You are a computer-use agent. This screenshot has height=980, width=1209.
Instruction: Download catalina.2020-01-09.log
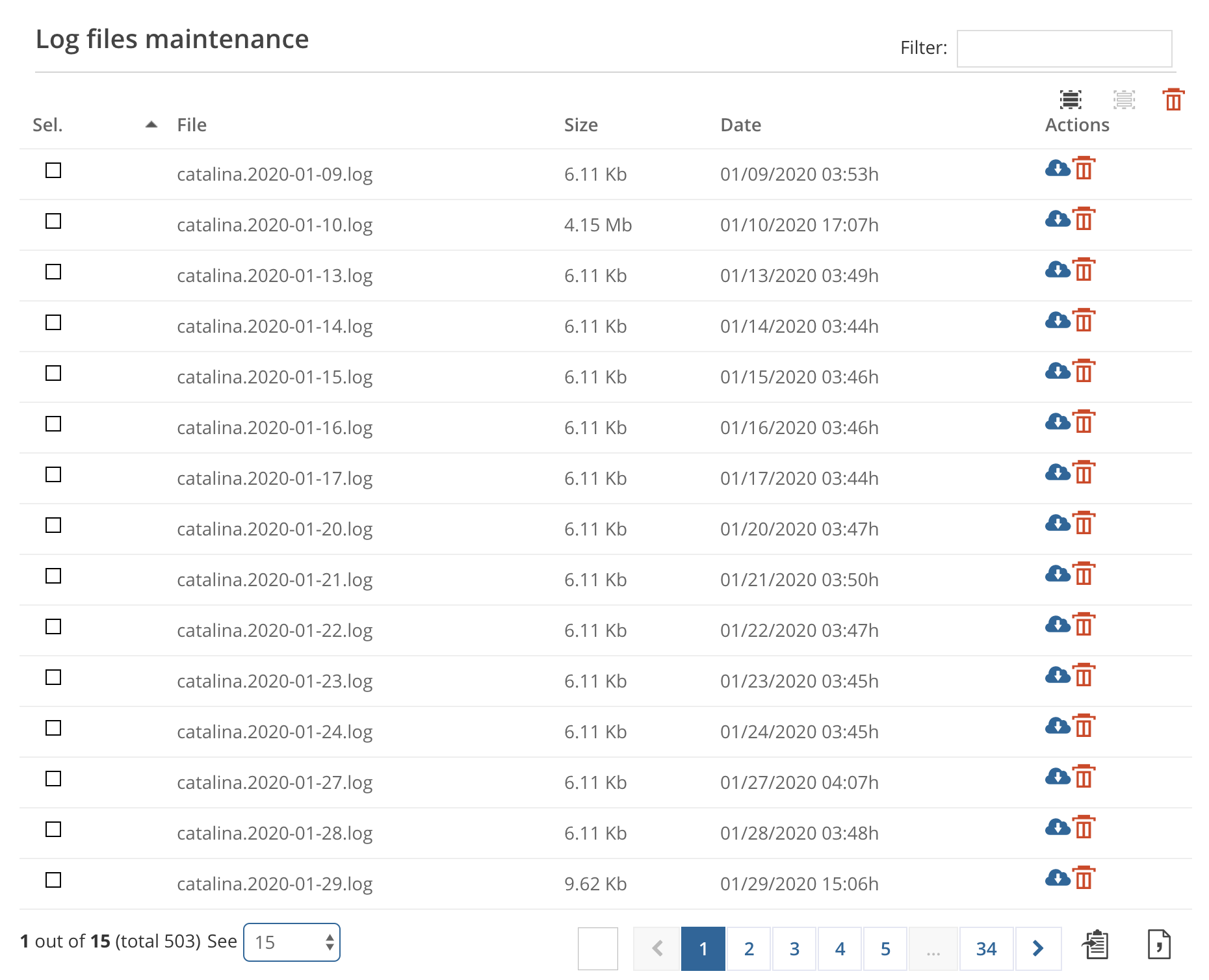click(x=1058, y=168)
